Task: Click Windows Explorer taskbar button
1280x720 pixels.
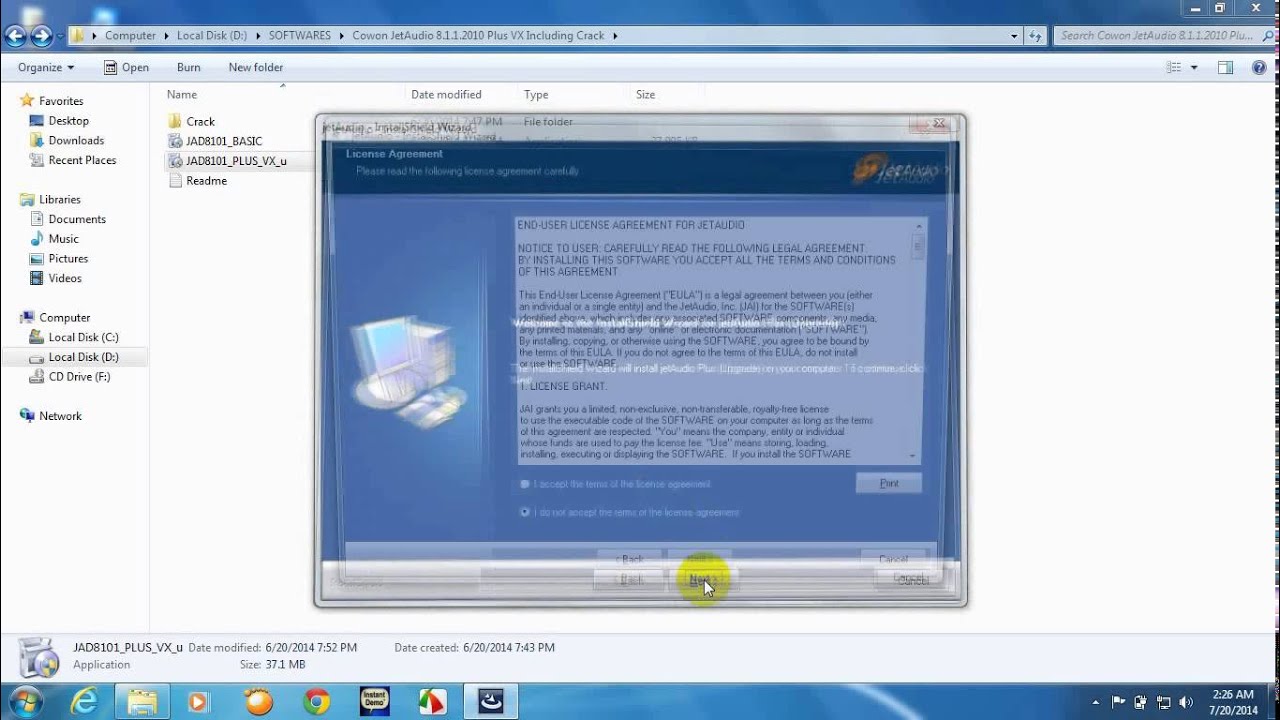Action: coord(142,702)
